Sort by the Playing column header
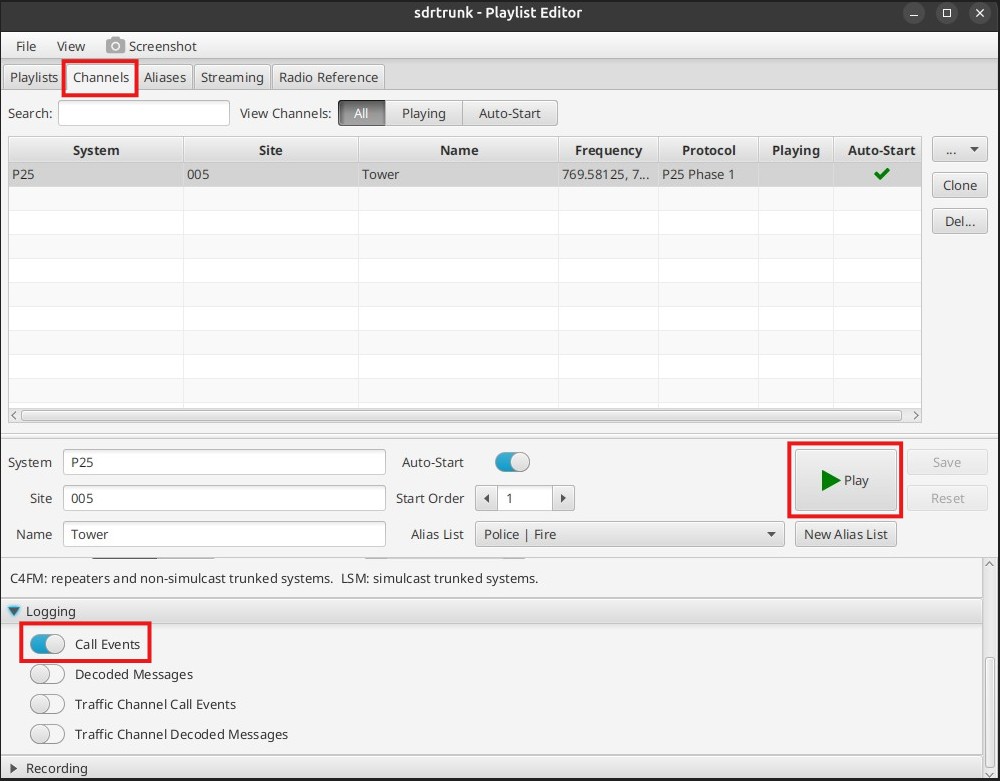 click(x=796, y=150)
